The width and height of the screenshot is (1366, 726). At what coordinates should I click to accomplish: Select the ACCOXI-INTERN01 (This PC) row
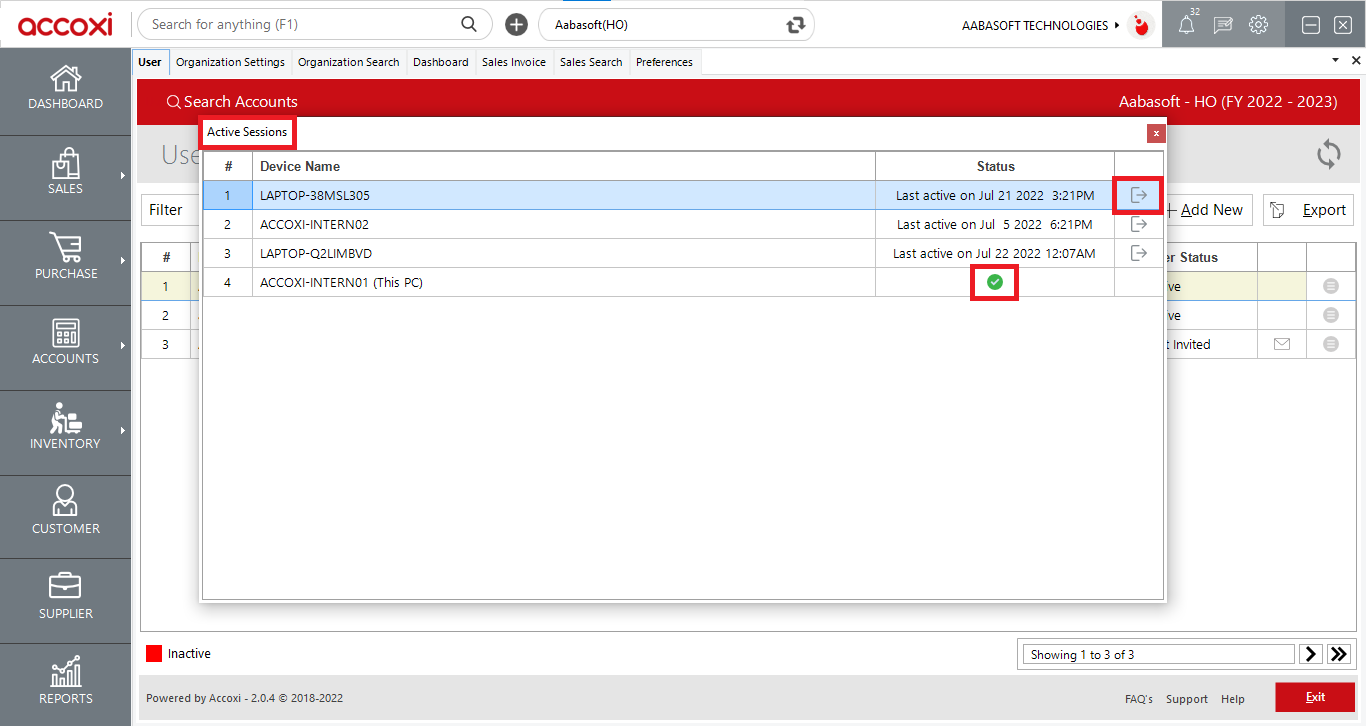pyautogui.click(x=684, y=282)
